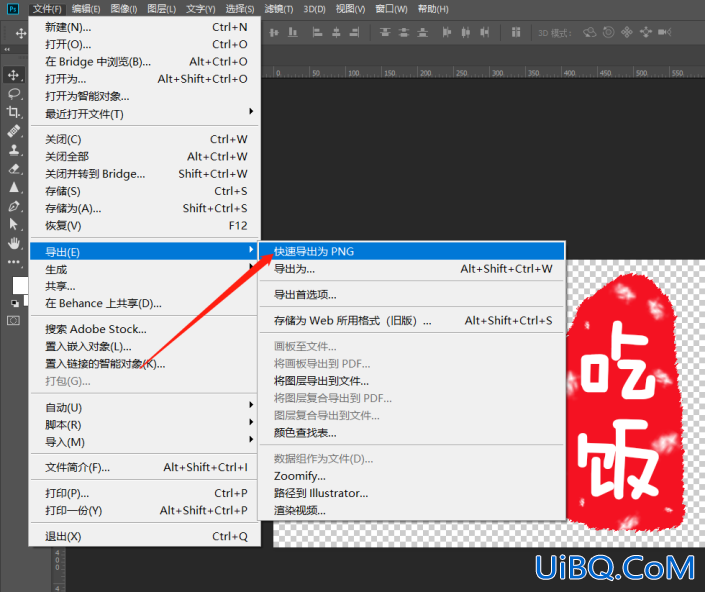Screen dimensions: 705x592
Task: Expand the 脚本(R) submenu
Action: tap(145, 425)
